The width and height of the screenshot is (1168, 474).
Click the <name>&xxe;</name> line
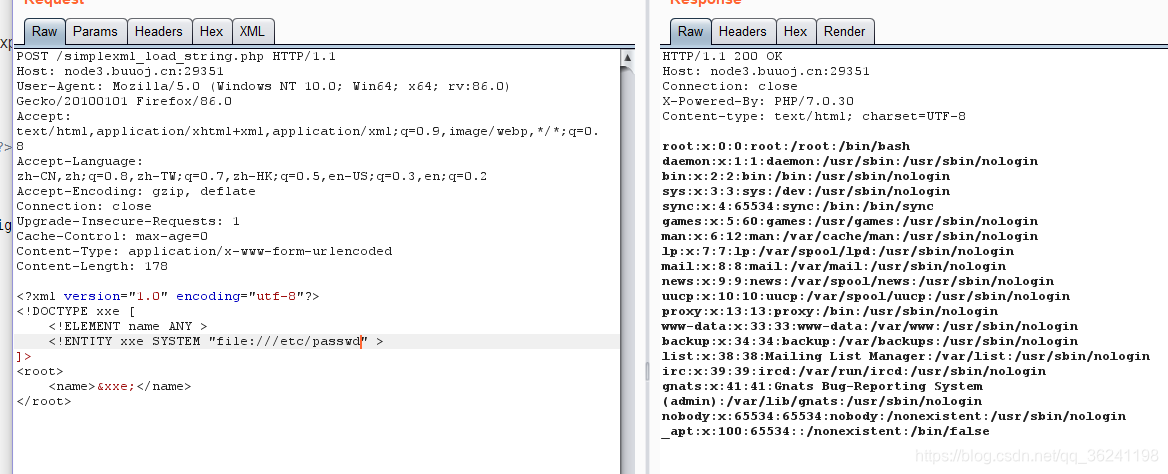pyautogui.click(x=120, y=386)
